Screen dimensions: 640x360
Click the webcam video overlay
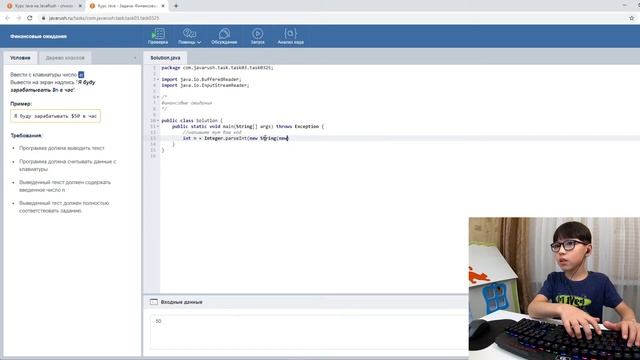click(x=554, y=289)
